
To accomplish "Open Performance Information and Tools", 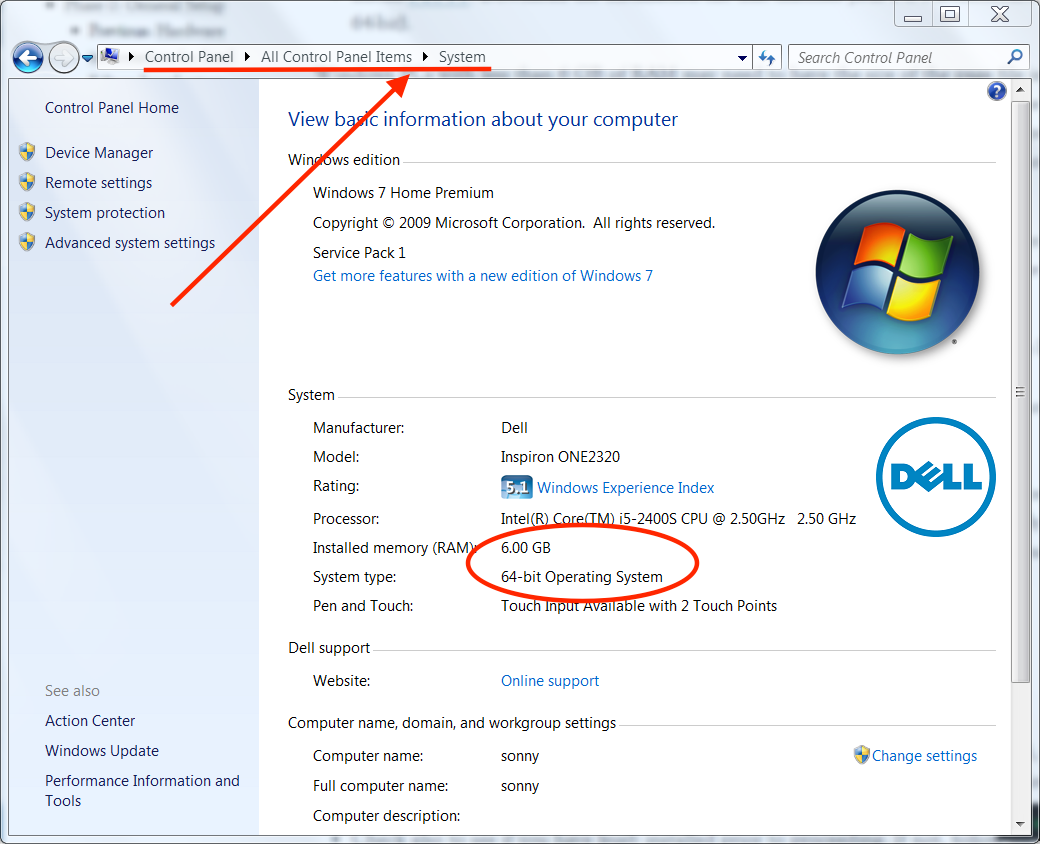I will coord(142,791).
